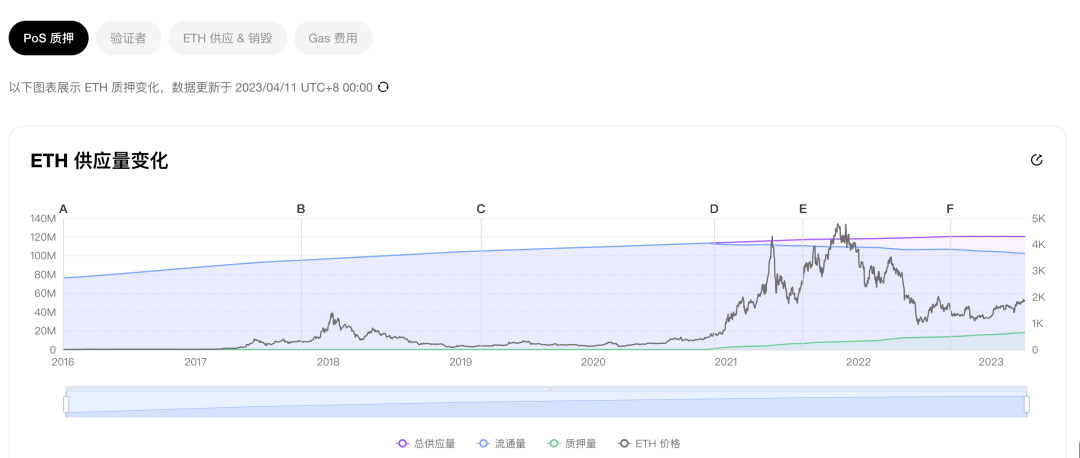Open the ETH 供应 & 销毁 tab
1080x458 pixels.
click(227, 38)
